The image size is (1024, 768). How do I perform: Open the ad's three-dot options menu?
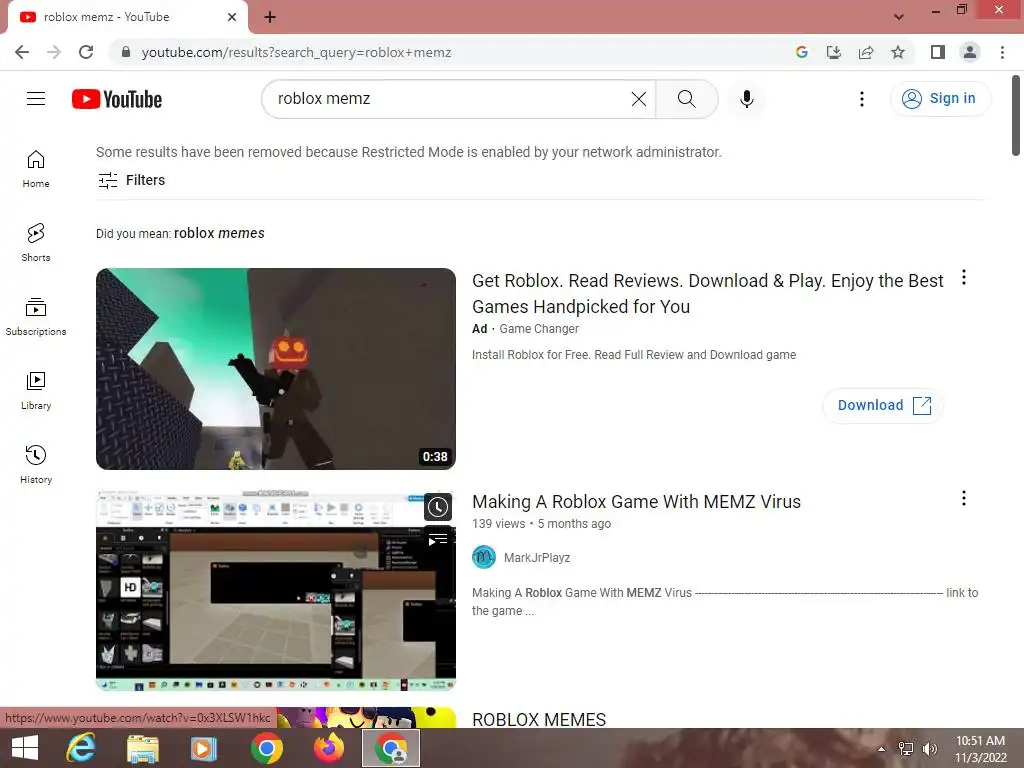click(964, 278)
